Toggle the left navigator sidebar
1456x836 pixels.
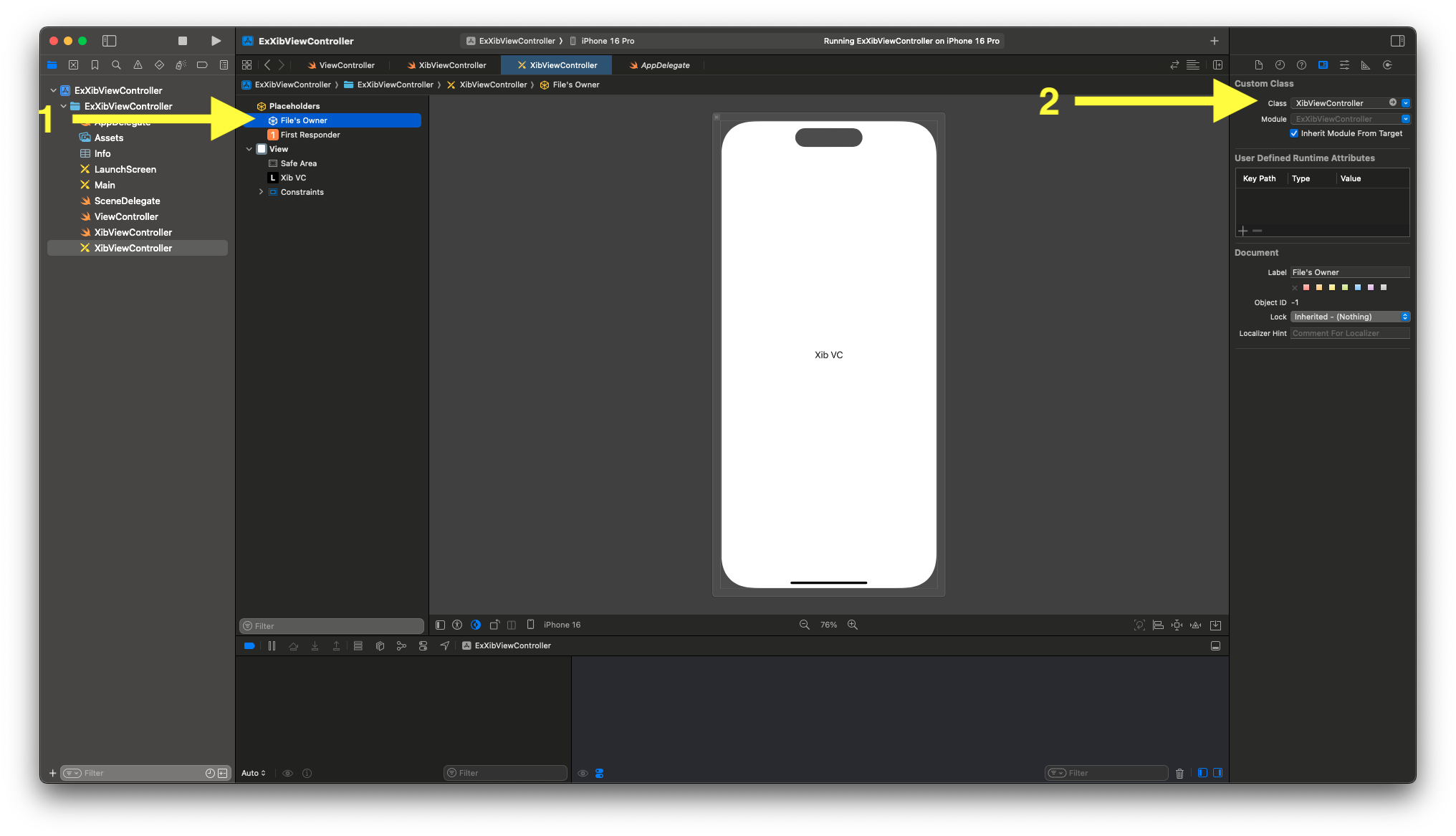[109, 41]
